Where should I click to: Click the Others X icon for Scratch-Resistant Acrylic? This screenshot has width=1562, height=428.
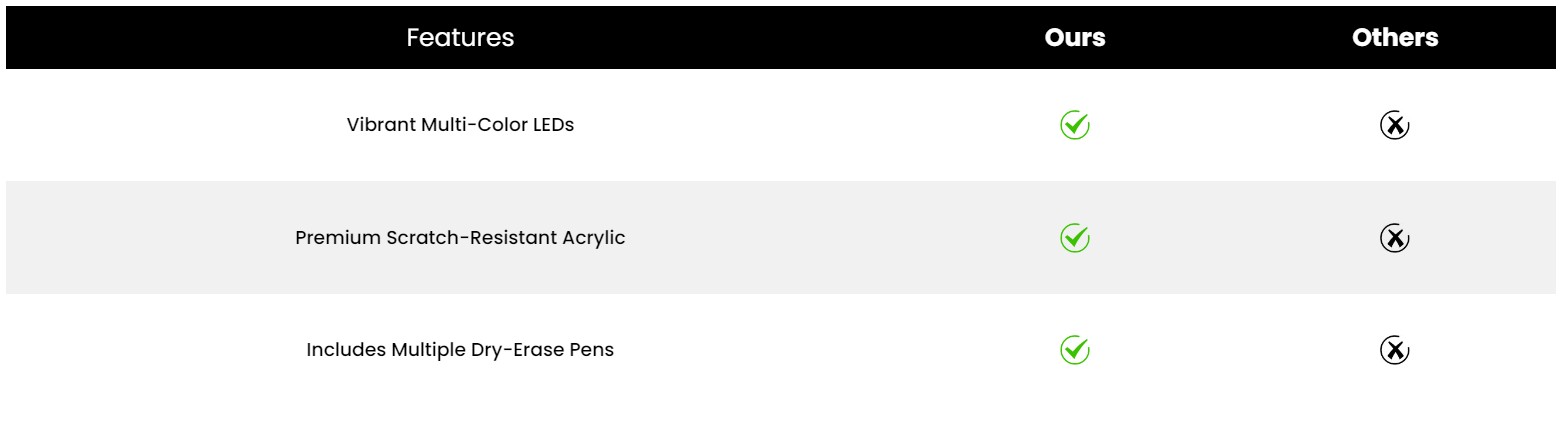tap(1394, 238)
